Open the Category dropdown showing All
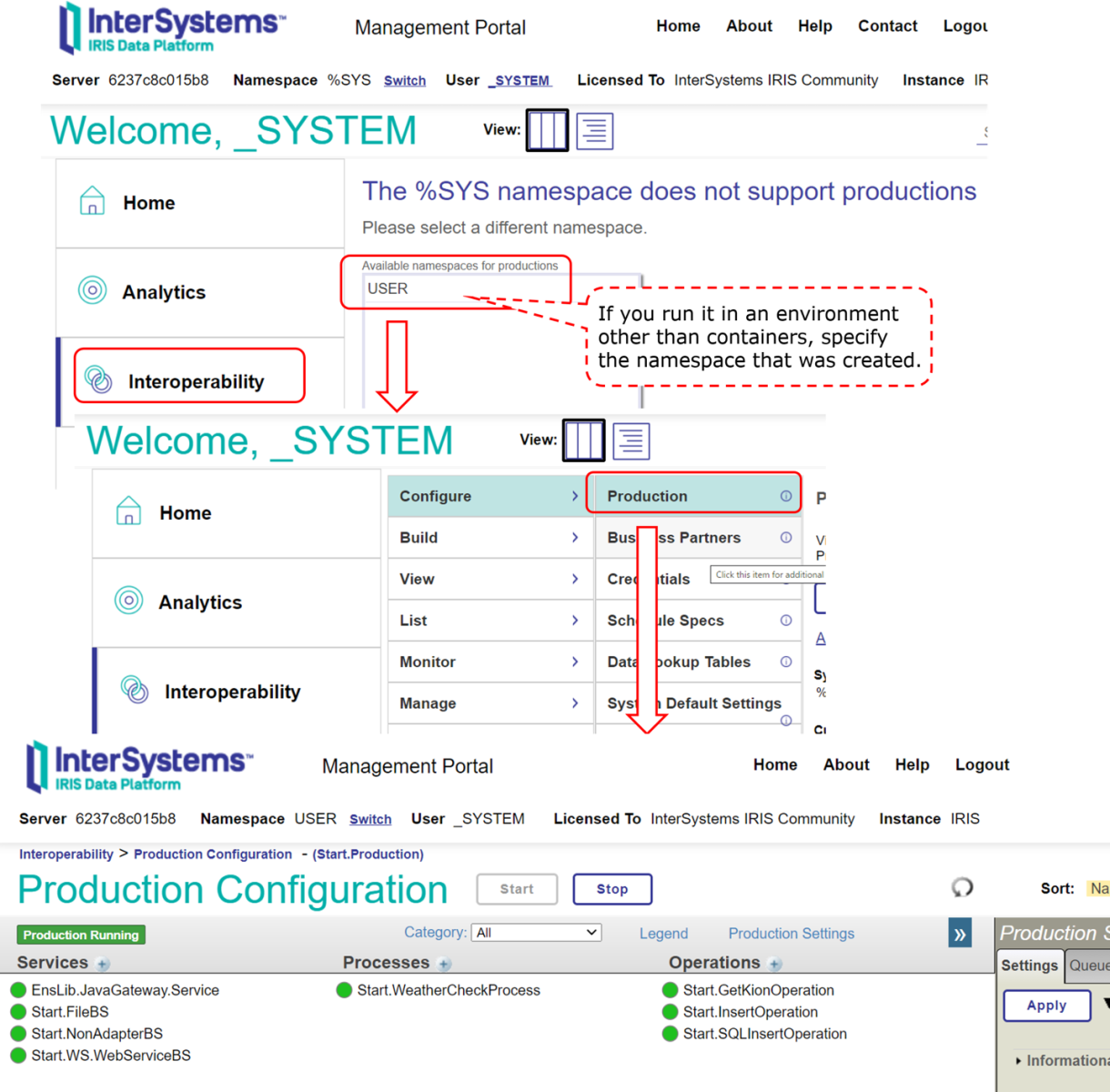The image size is (1110, 1092). [537, 932]
